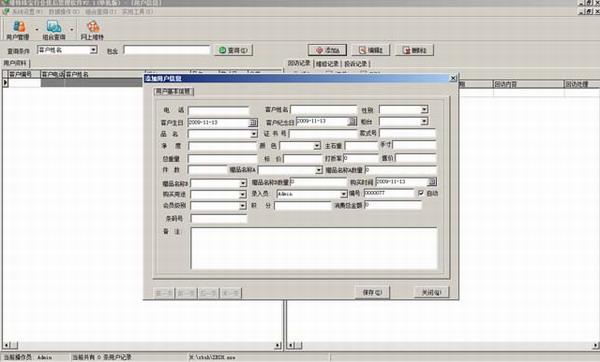The height and width of the screenshot is (362, 600).
Task: Click the 添加 add record button
Action: (x=328, y=50)
